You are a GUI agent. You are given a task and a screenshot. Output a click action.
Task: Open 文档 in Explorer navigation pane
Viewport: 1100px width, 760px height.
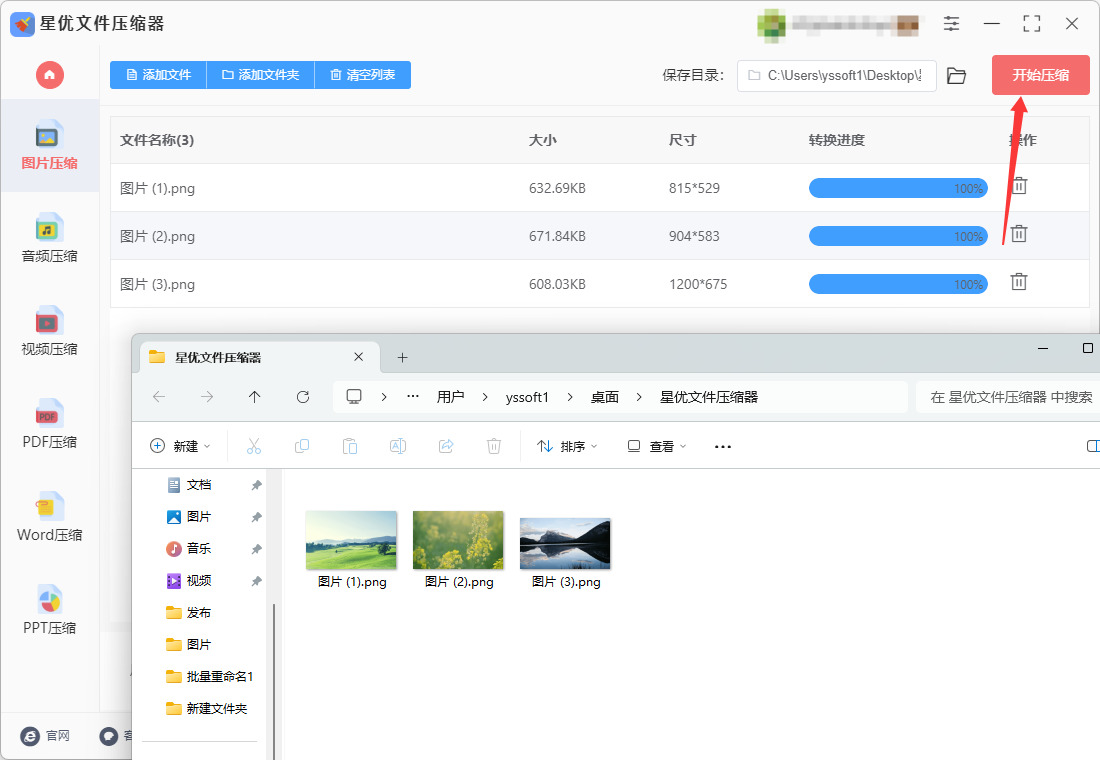(199, 485)
